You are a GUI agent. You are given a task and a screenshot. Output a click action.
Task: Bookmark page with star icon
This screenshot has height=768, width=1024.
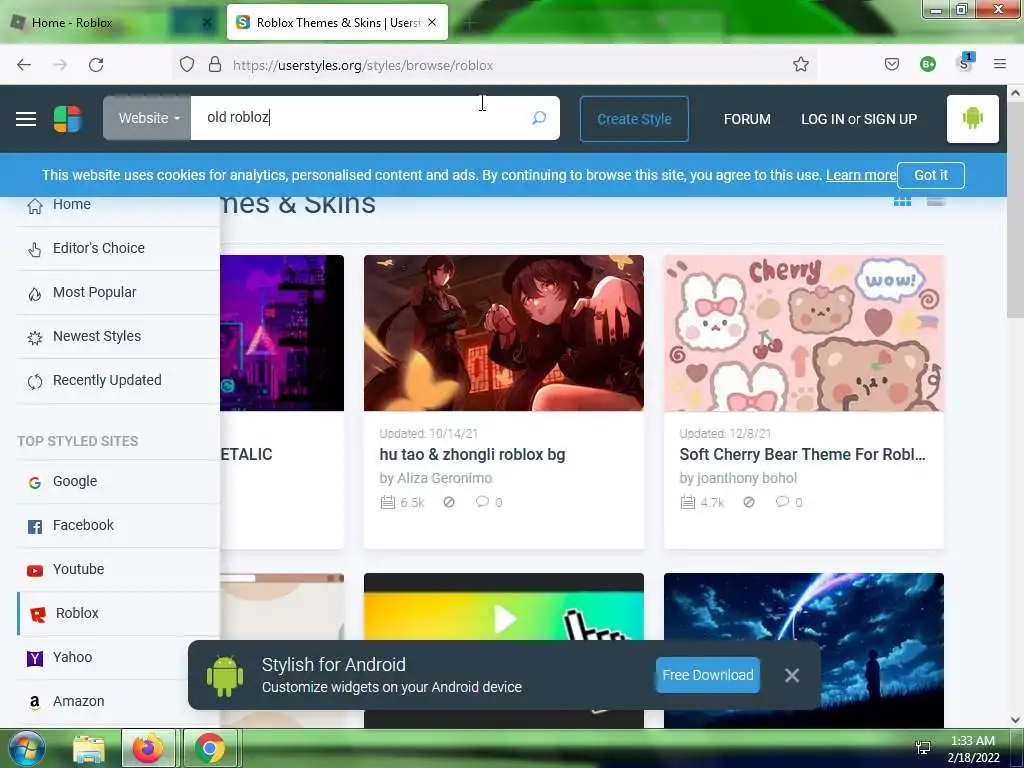(801, 65)
